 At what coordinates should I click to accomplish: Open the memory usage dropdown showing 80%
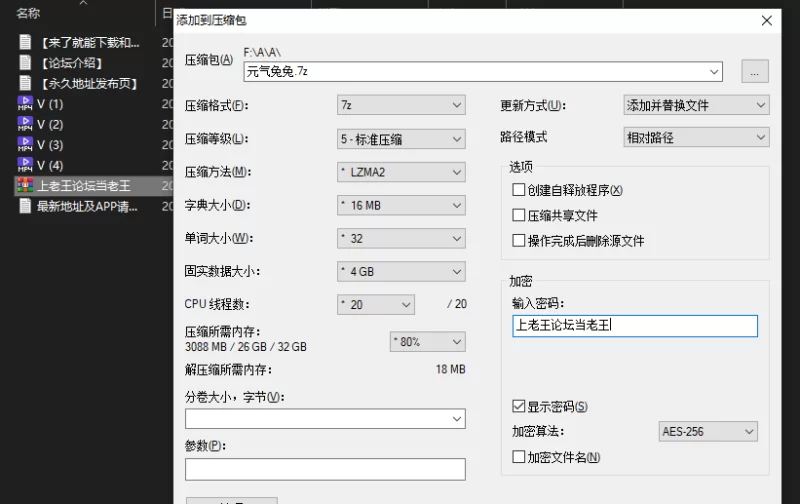point(428,341)
